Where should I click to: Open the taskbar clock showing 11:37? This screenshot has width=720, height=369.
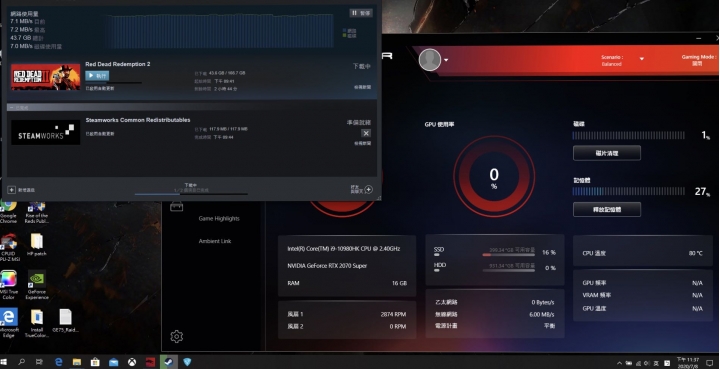687,363
